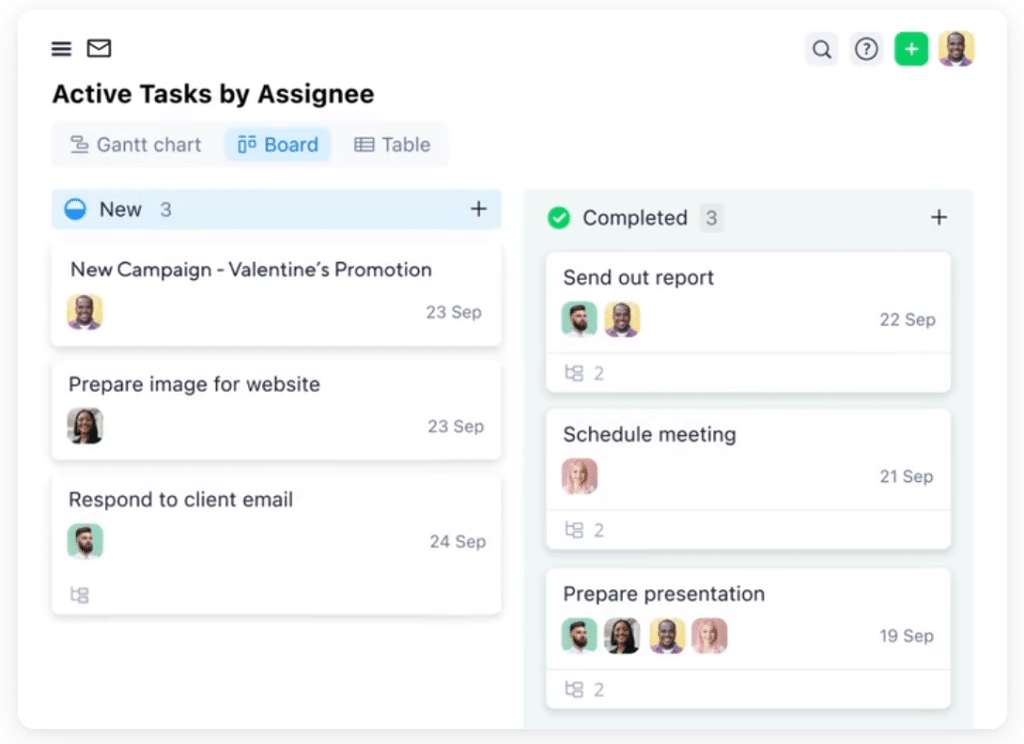1024x744 pixels.
Task: Click bearded assignee avatar on Send out report
Action: point(579,319)
